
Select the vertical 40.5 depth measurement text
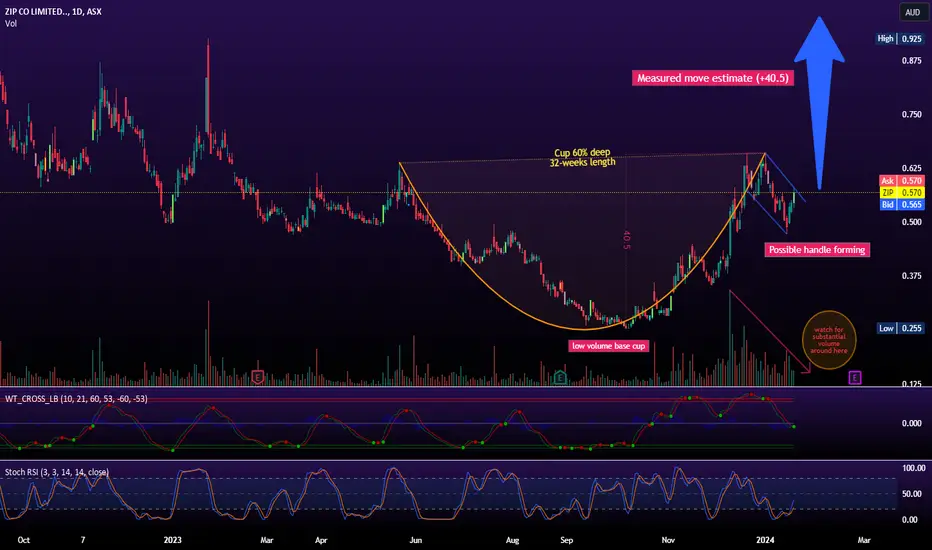[626, 240]
